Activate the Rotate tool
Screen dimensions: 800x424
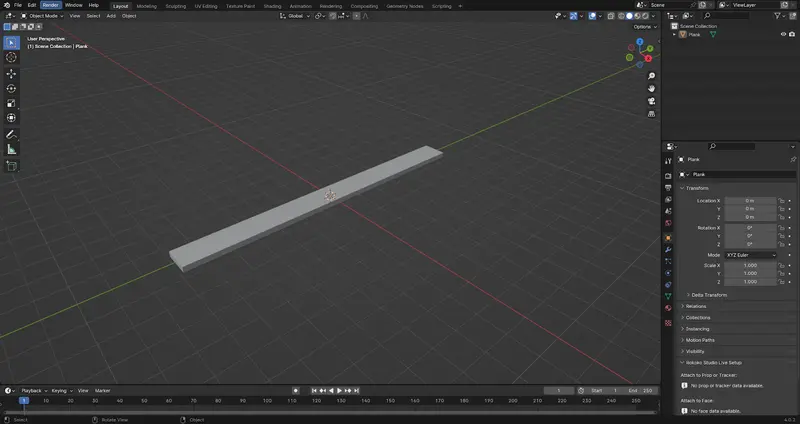[12, 88]
